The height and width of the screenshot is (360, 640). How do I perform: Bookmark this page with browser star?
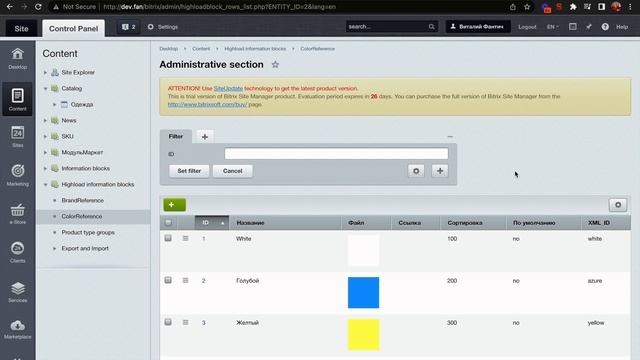click(x=527, y=7)
